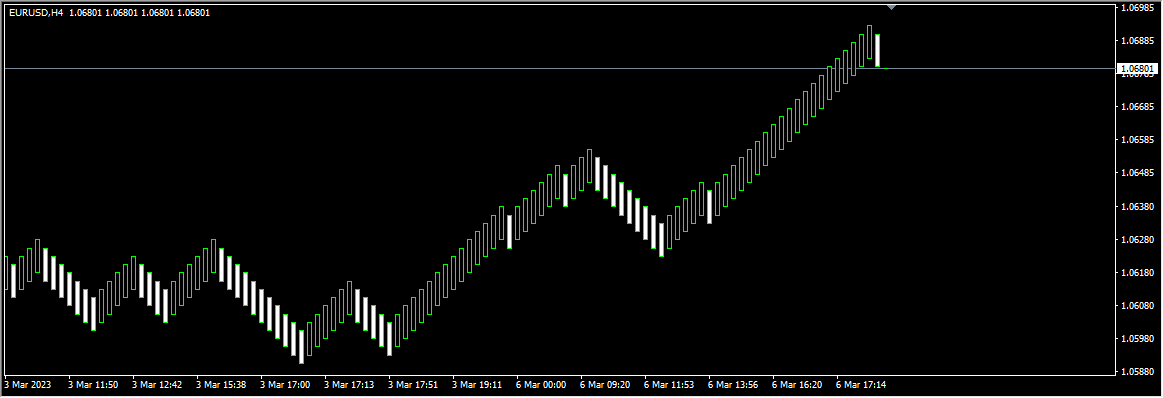The image size is (1163, 398).
Task: Click the 6 Mar 00:00 time label
Action: [x=541, y=385]
